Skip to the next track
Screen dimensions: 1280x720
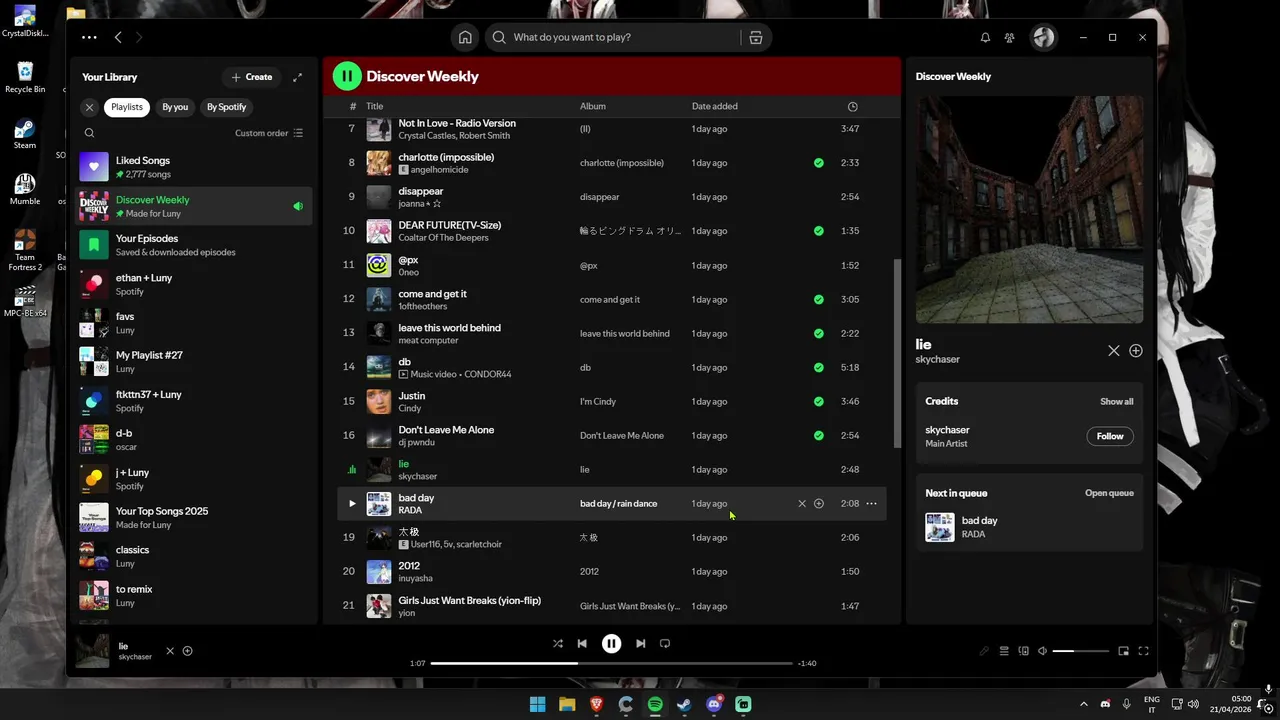click(641, 644)
